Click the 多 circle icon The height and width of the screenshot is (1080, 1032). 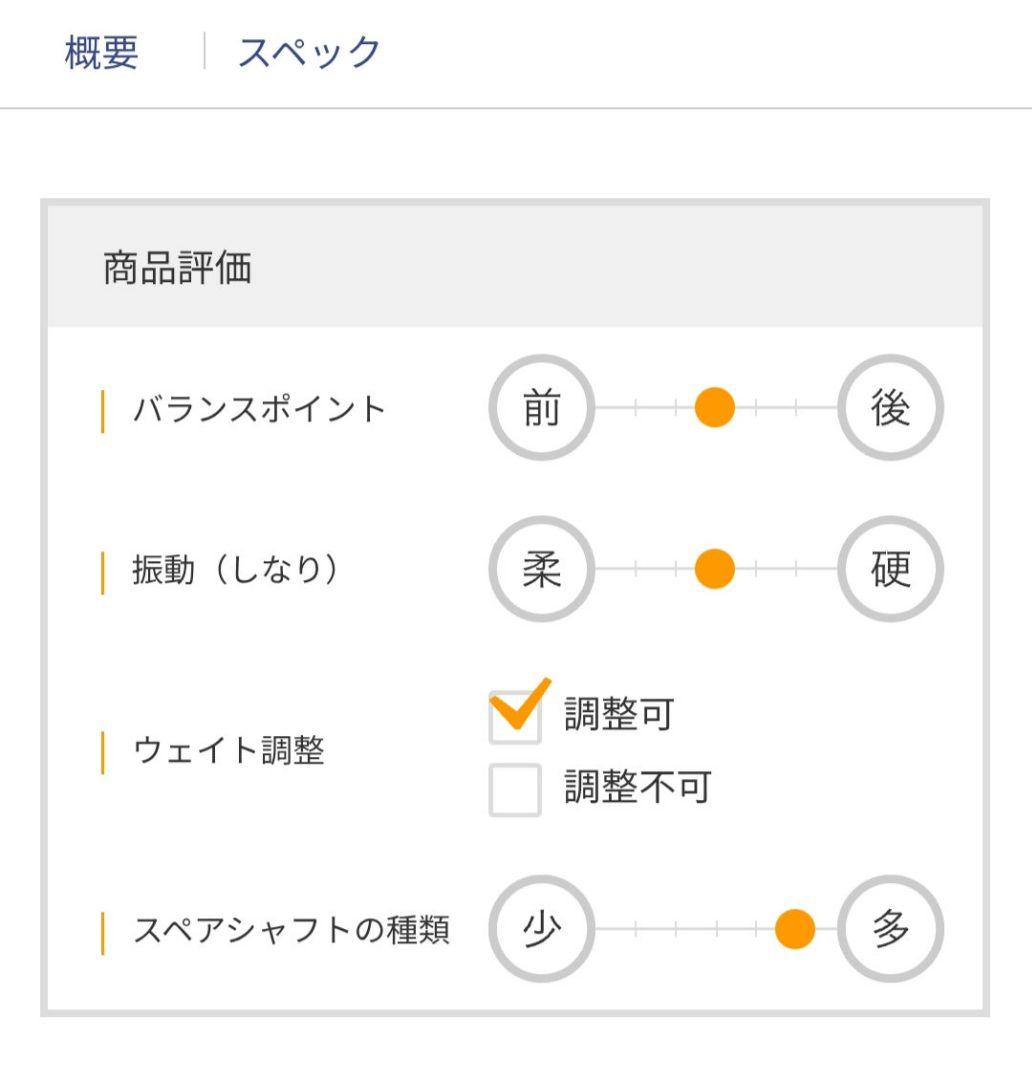tap(890, 930)
